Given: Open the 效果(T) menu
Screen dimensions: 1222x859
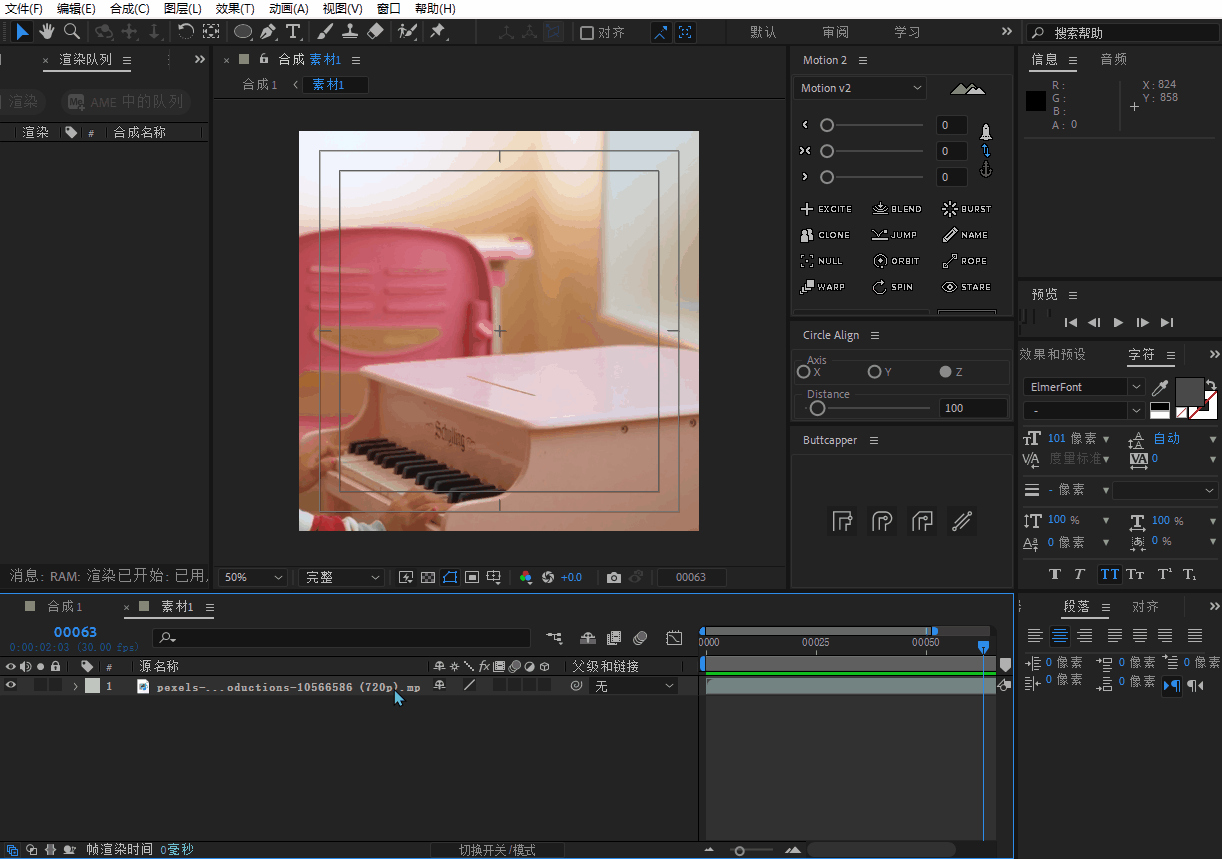Looking at the screenshot, I should pos(235,8).
